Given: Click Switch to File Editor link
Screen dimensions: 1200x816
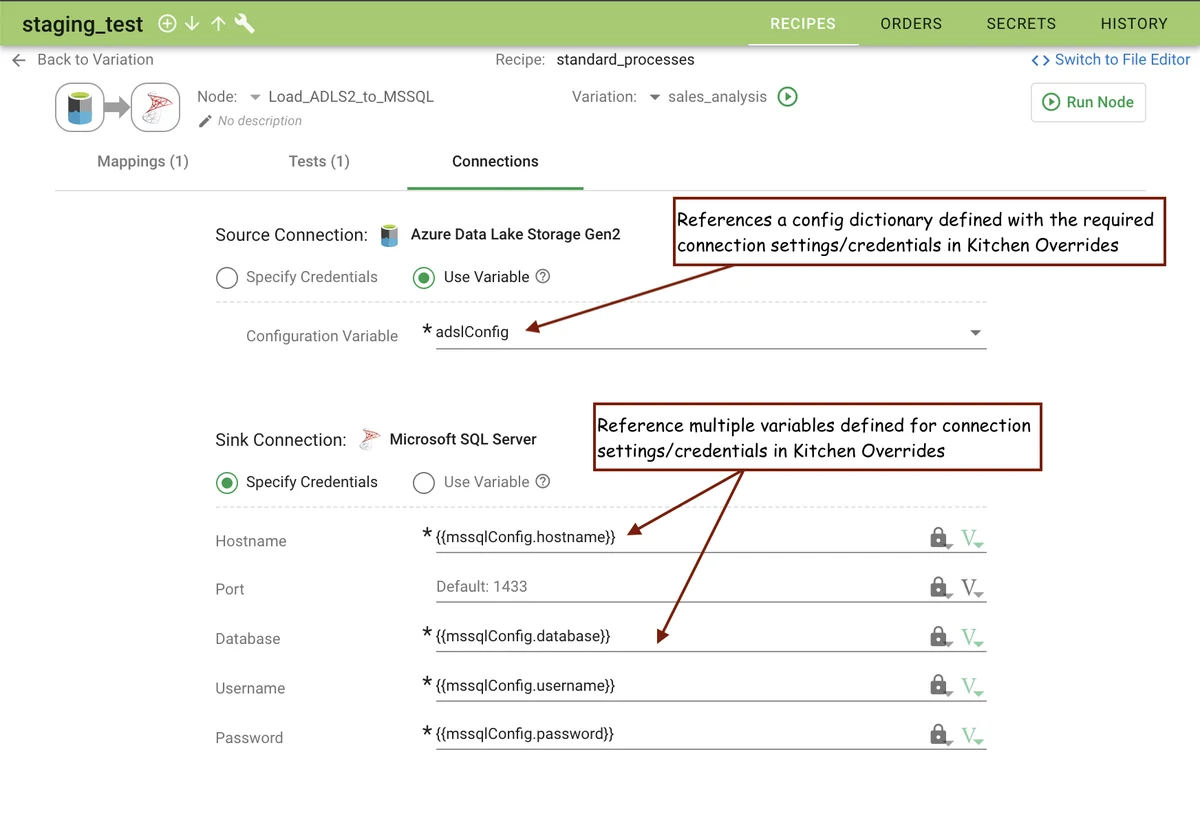Looking at the screenshot, I should point(1111,60).
